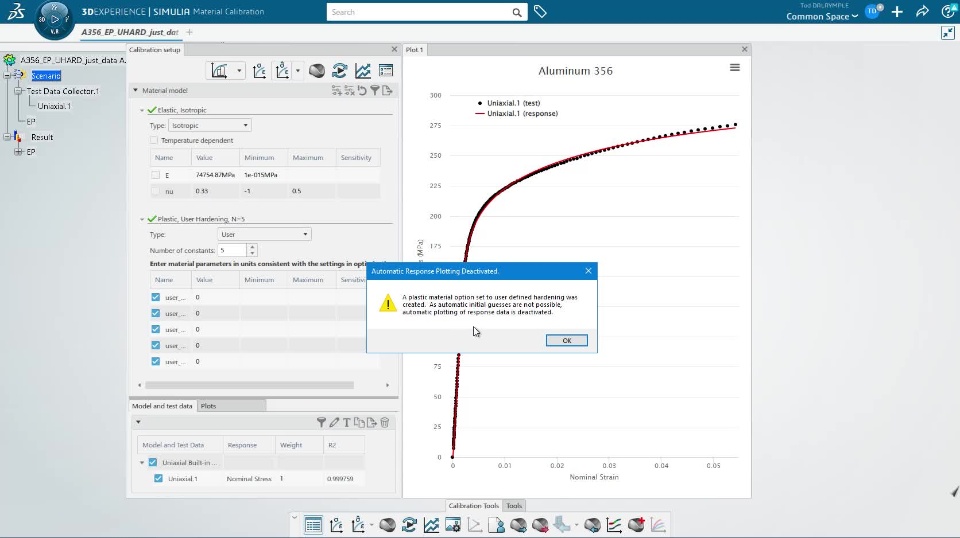The image size is (960, 538).
Task: Click the table icon in bottom action bar
Action: click(x=313, y=525)
